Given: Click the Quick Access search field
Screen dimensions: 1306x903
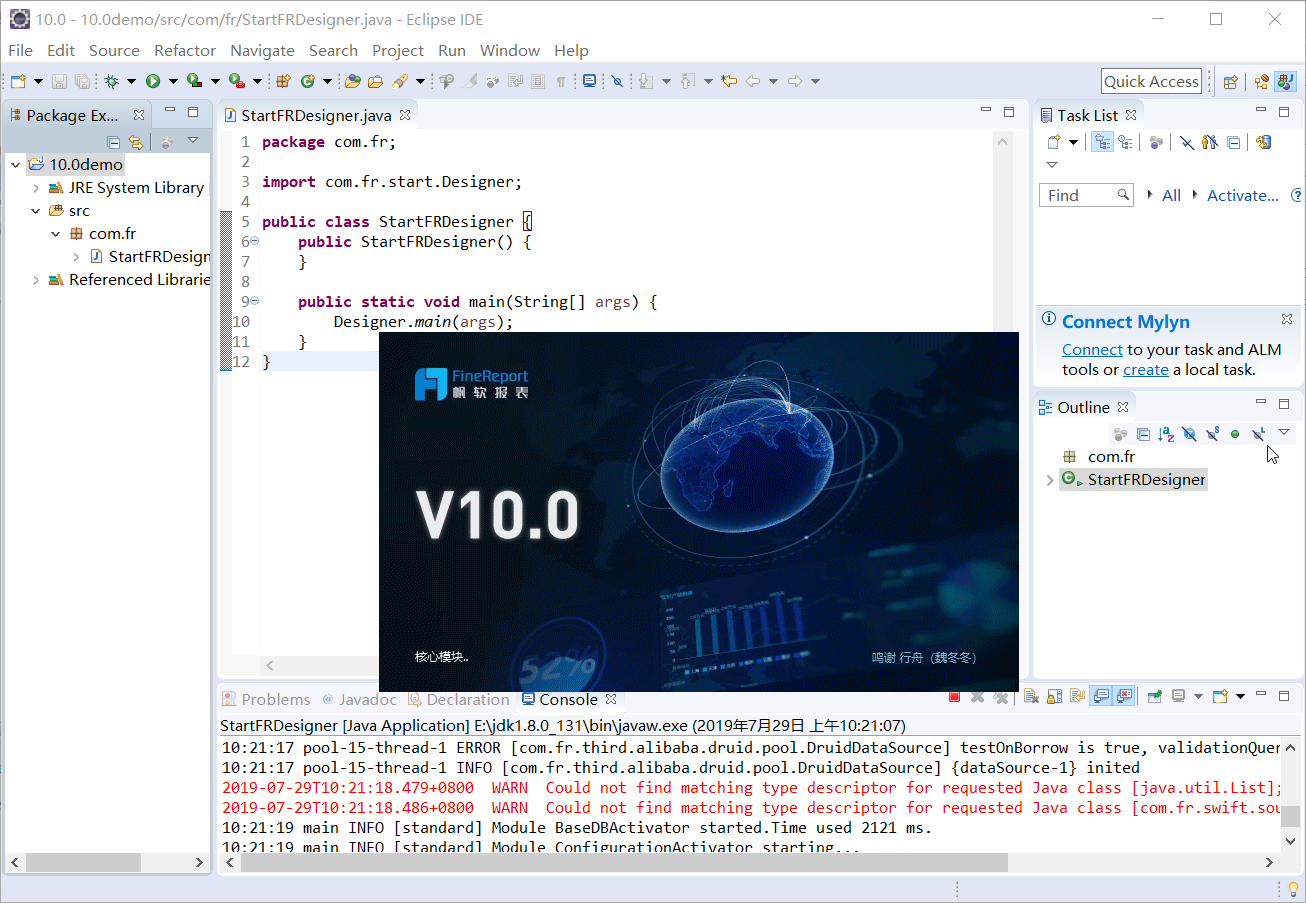Looking at the screenshot, I should (x=1151, y=82).
